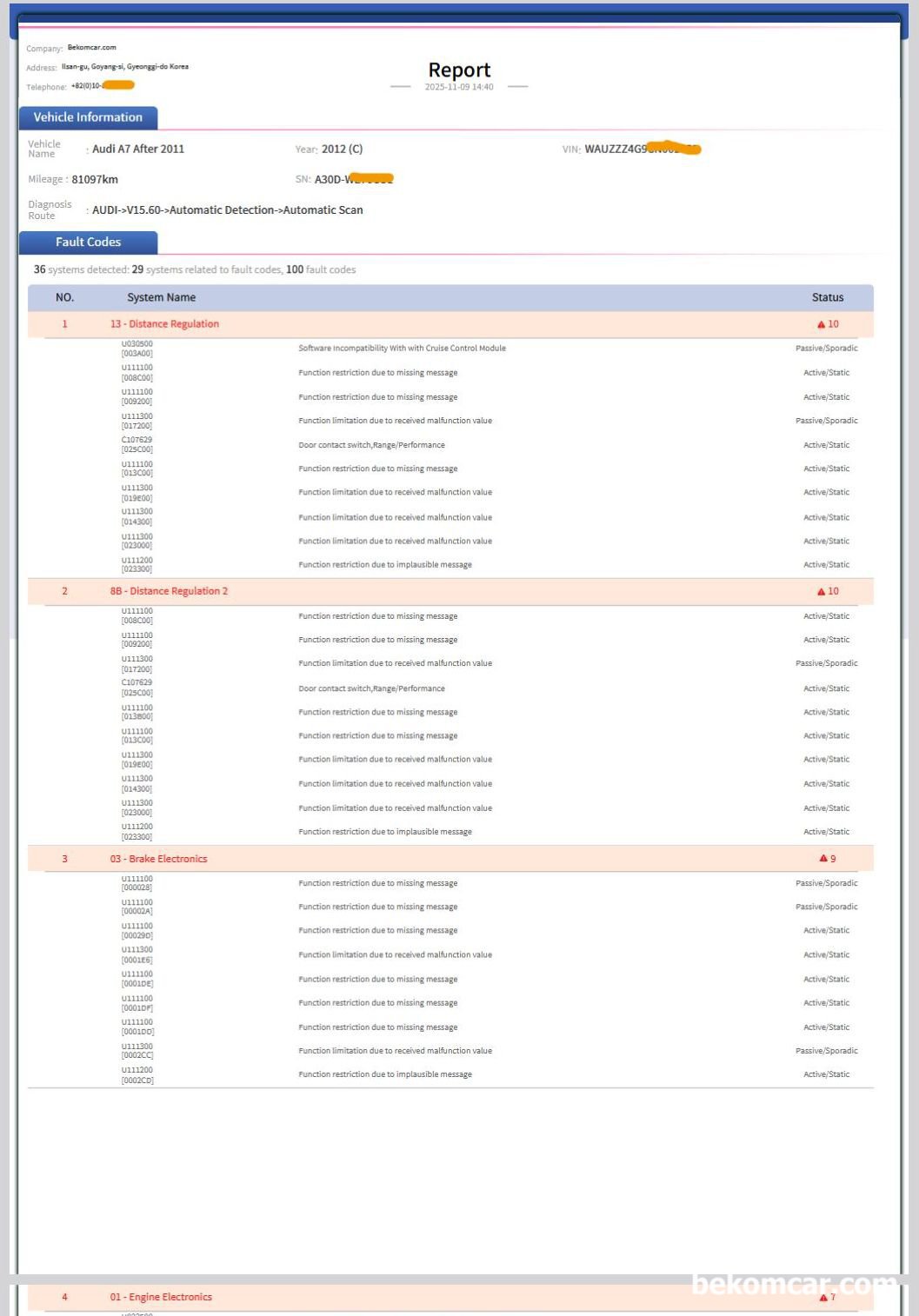Expand the 13 - Distance Regulation system row
This screenshot has width=919, height=1316.
(x=164, y=324)
